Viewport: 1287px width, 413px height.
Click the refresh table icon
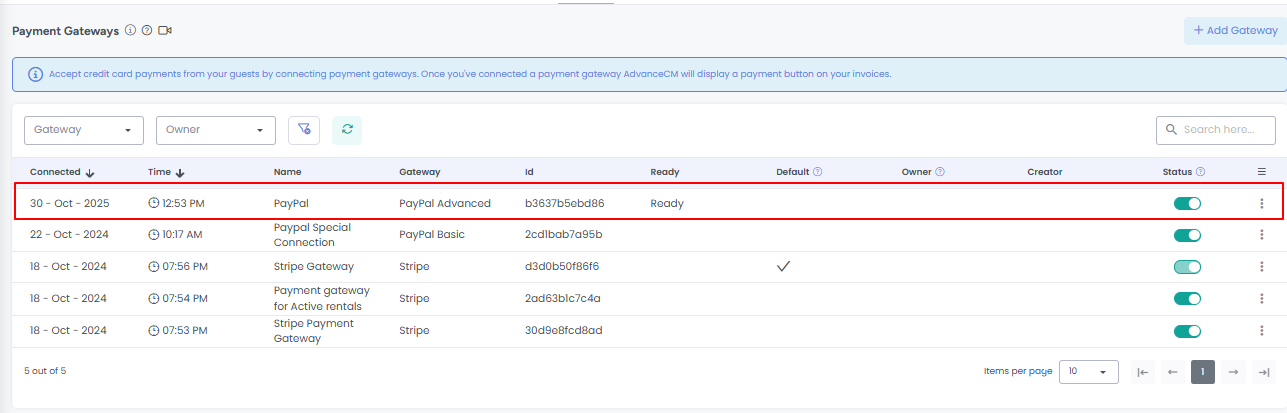(x=347, y=130)
